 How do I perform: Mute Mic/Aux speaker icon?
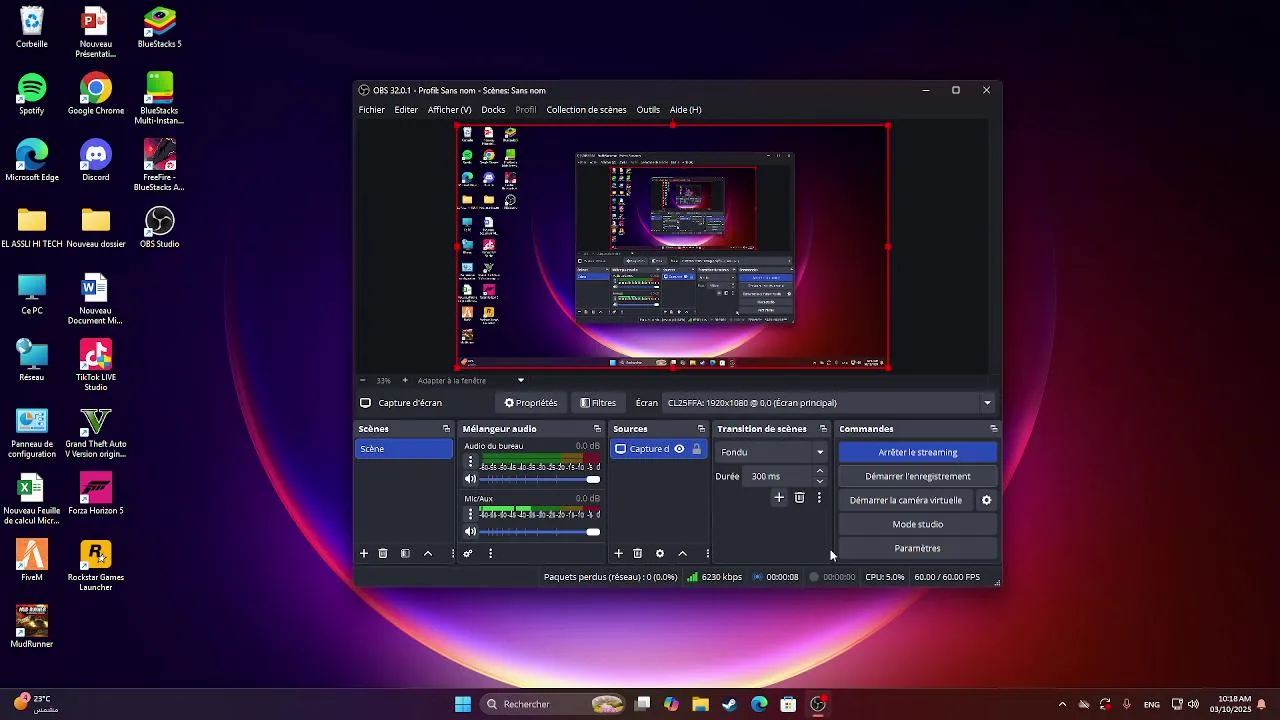point(471,531)
